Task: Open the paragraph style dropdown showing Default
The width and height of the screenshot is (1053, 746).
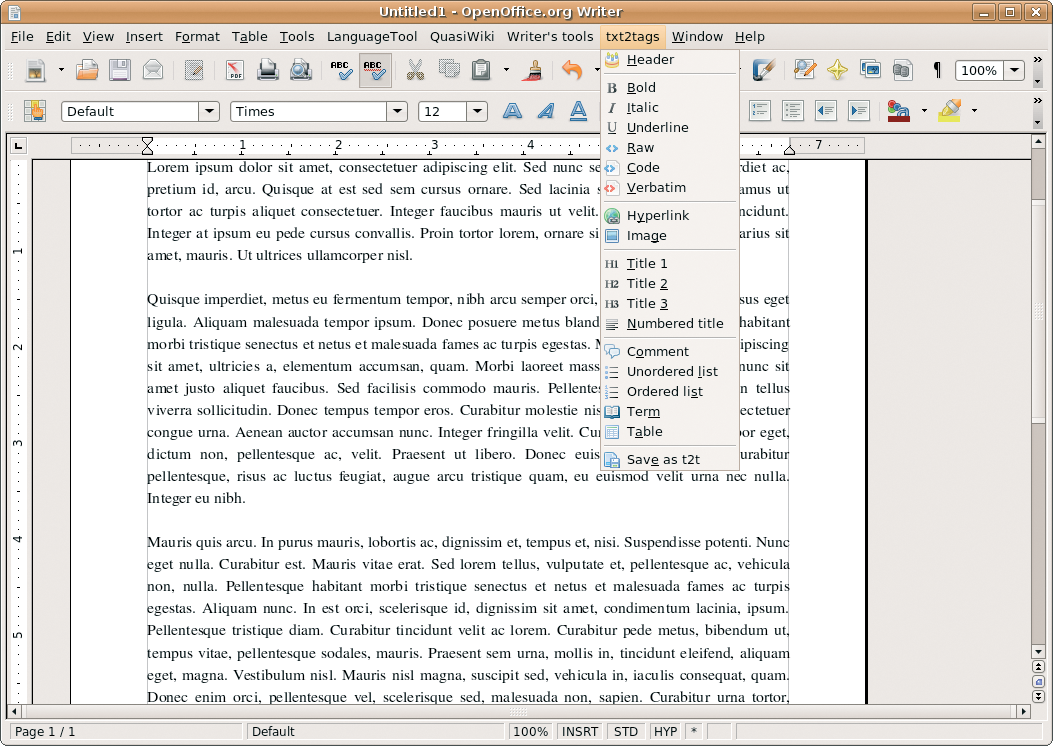Action: coord(209,111)
